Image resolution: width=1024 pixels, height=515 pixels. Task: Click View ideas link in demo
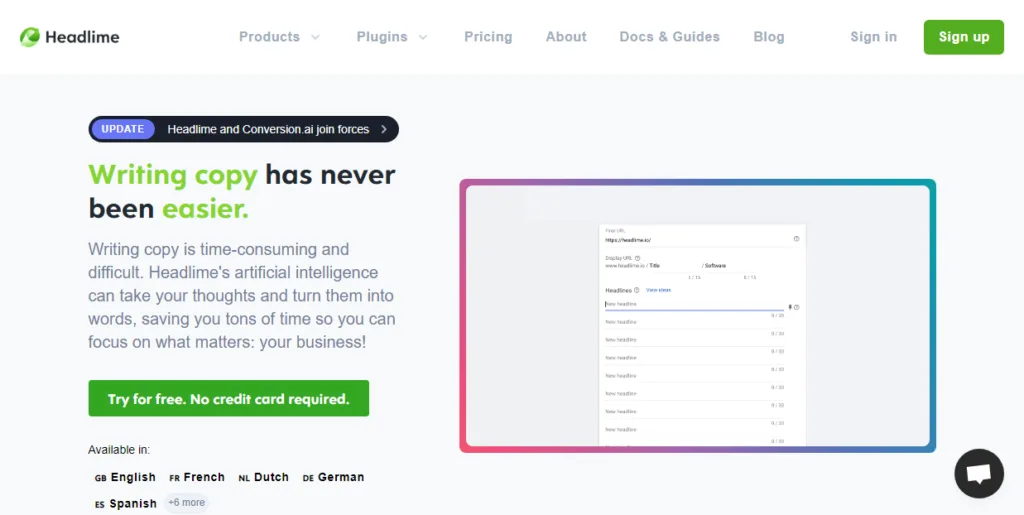[658, 290]
